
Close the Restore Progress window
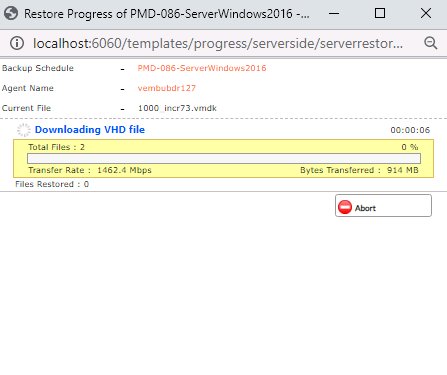coord(426,14)
